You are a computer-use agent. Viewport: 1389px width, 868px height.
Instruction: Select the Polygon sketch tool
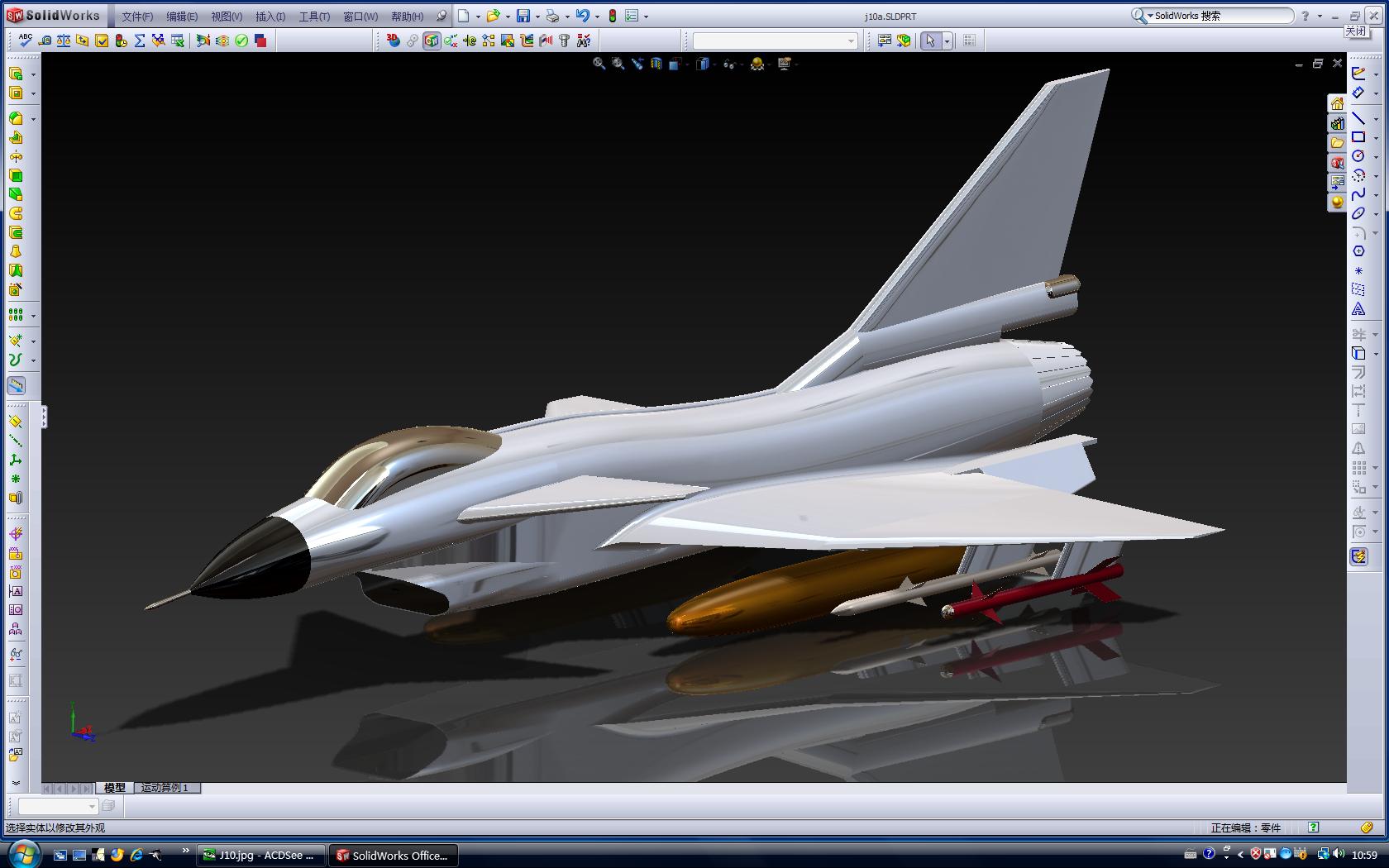click(x=1358, y=251)
